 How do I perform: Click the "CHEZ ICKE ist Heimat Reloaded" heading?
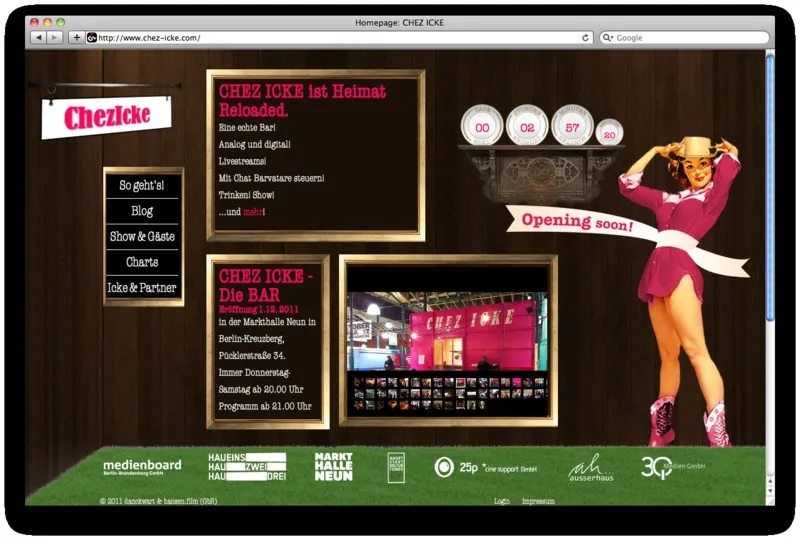302,101
